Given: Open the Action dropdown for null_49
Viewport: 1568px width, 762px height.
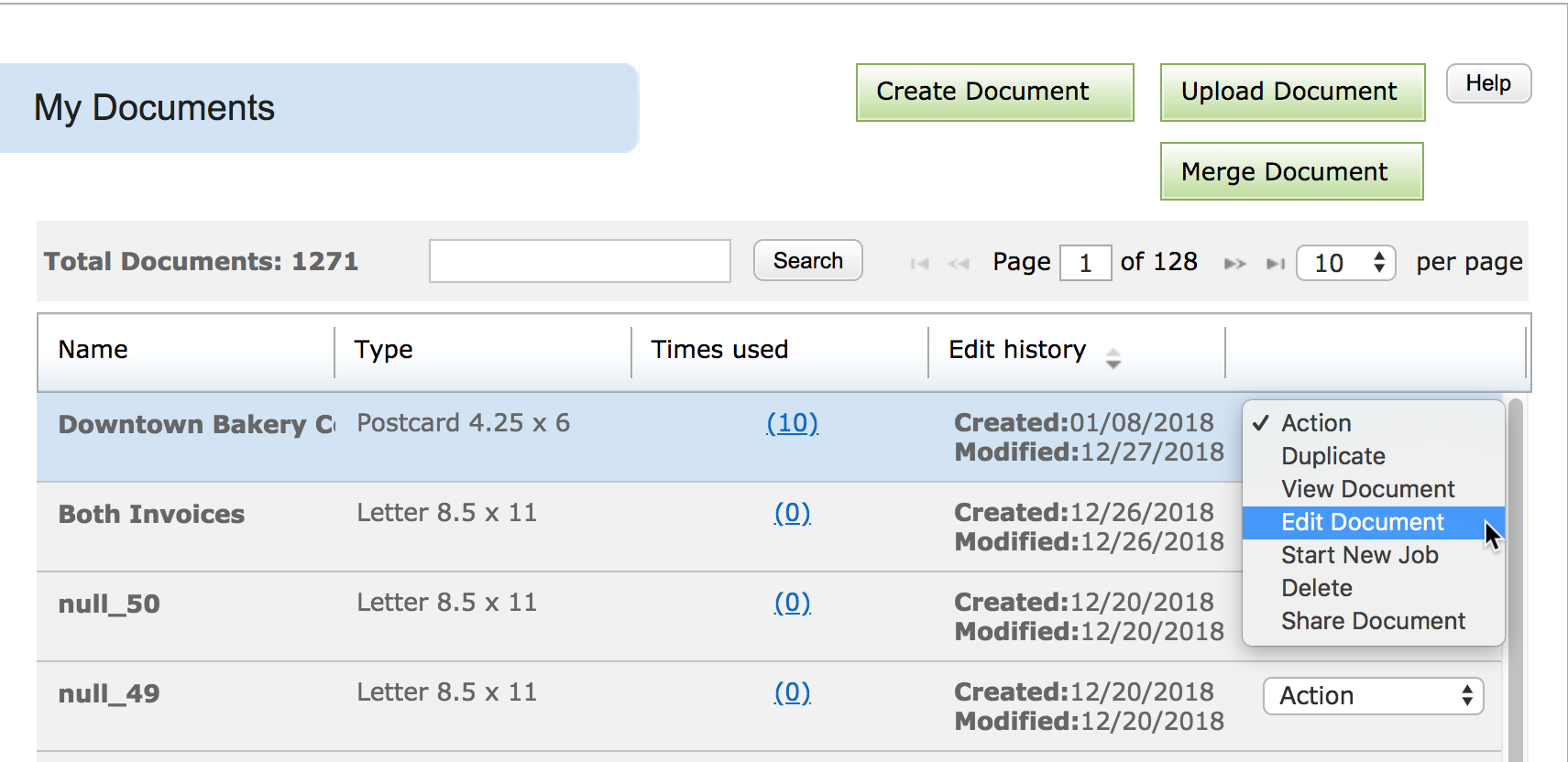Looking at the screenshot, I should coord(1374,696).
